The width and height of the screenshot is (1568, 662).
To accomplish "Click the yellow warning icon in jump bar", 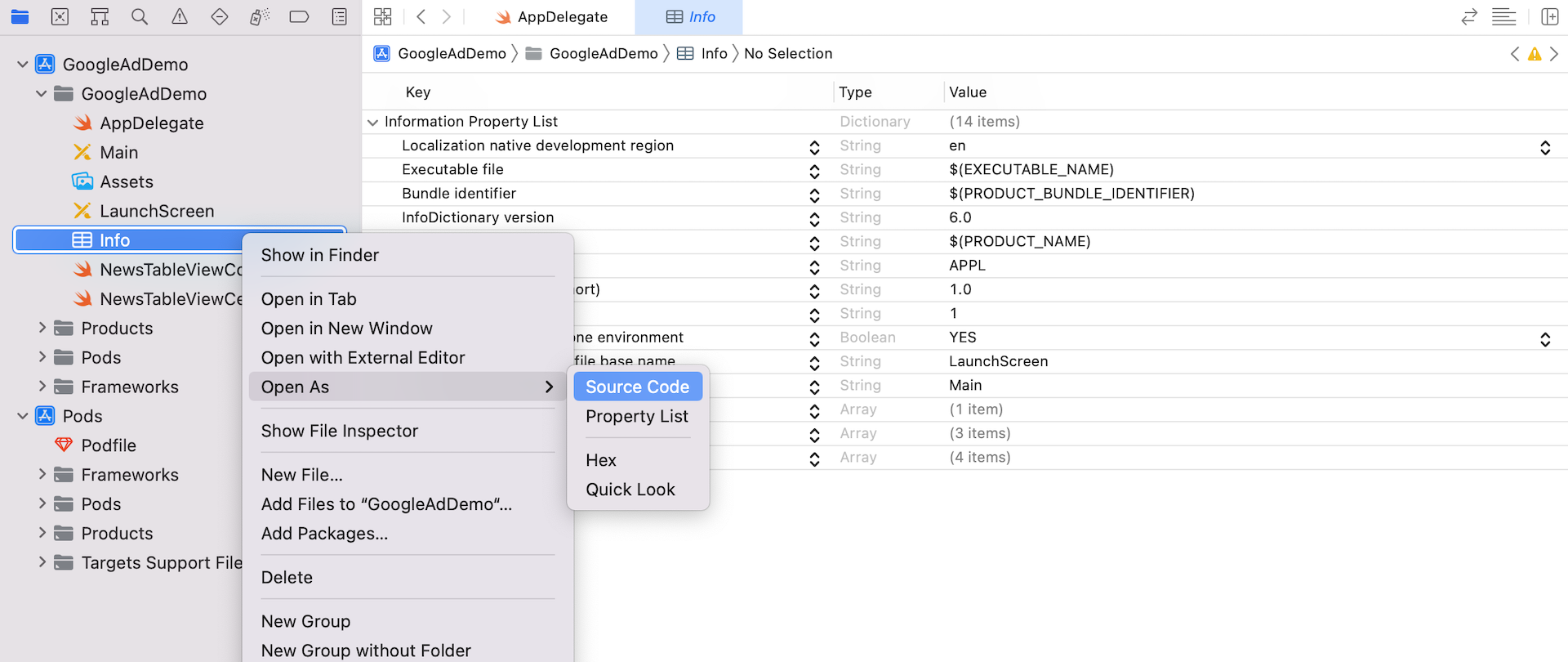I will click(1535, 54).
